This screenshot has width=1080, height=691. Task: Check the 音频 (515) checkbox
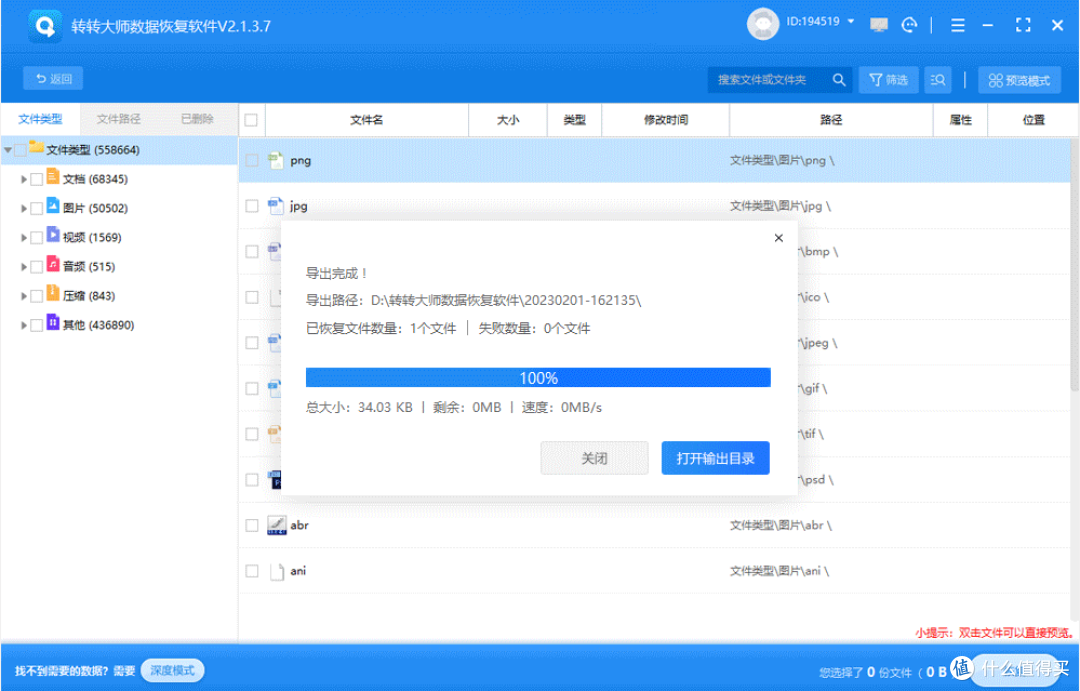pos(37,267)
